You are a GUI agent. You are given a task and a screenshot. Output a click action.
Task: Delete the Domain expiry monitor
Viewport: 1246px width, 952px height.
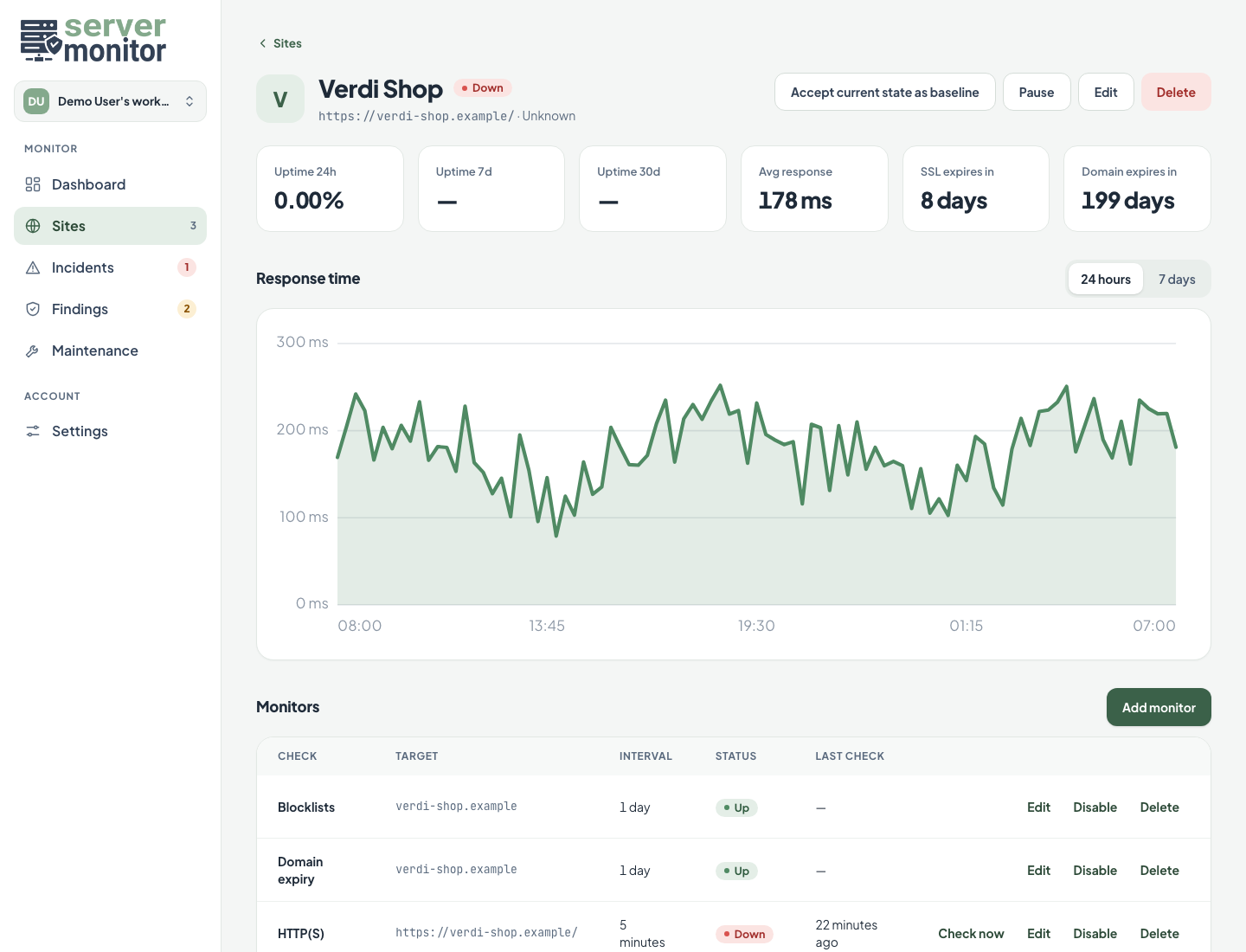[x=1159, y=870]
